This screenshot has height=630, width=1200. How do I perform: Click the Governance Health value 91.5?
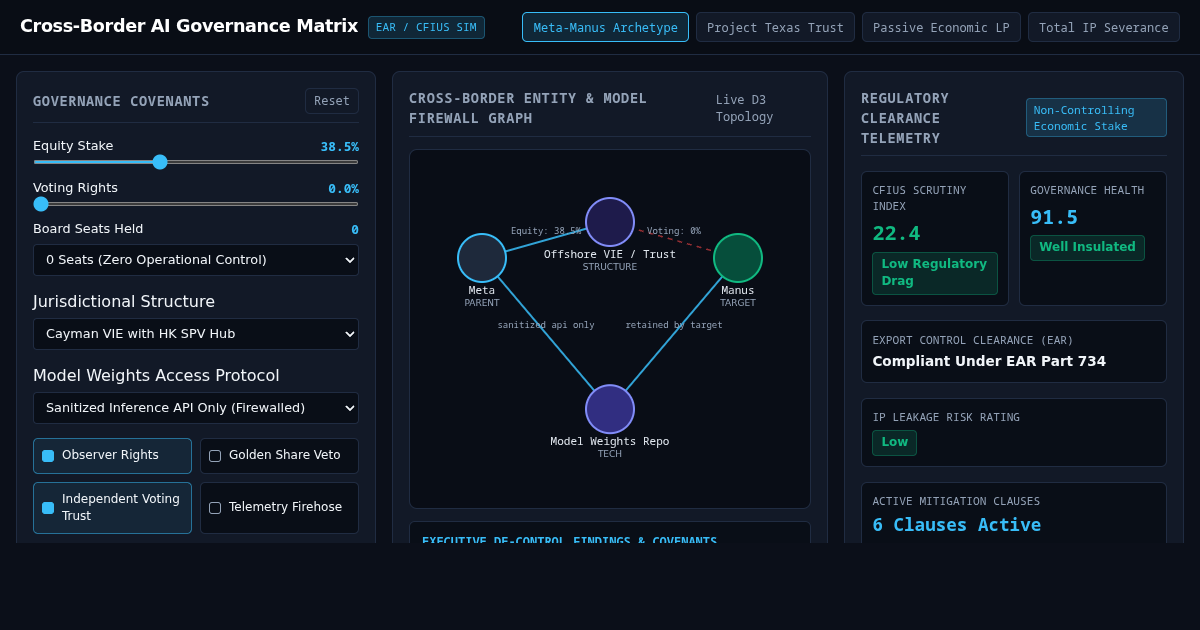click(1054, 217)
